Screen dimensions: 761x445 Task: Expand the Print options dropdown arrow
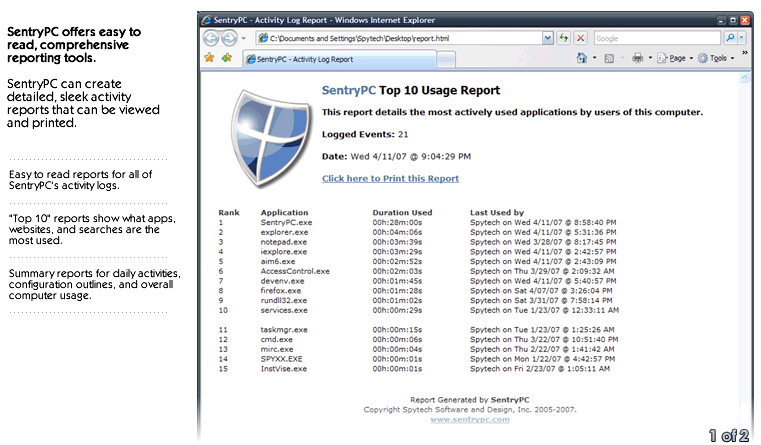[x=650, y=59]
